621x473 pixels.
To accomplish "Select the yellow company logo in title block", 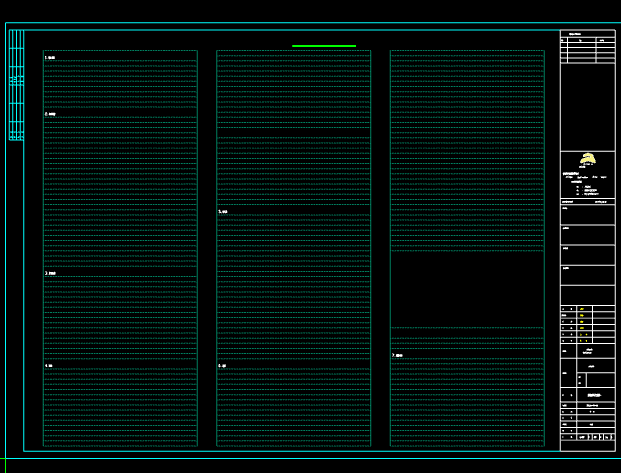I will (x=588, y=158).
